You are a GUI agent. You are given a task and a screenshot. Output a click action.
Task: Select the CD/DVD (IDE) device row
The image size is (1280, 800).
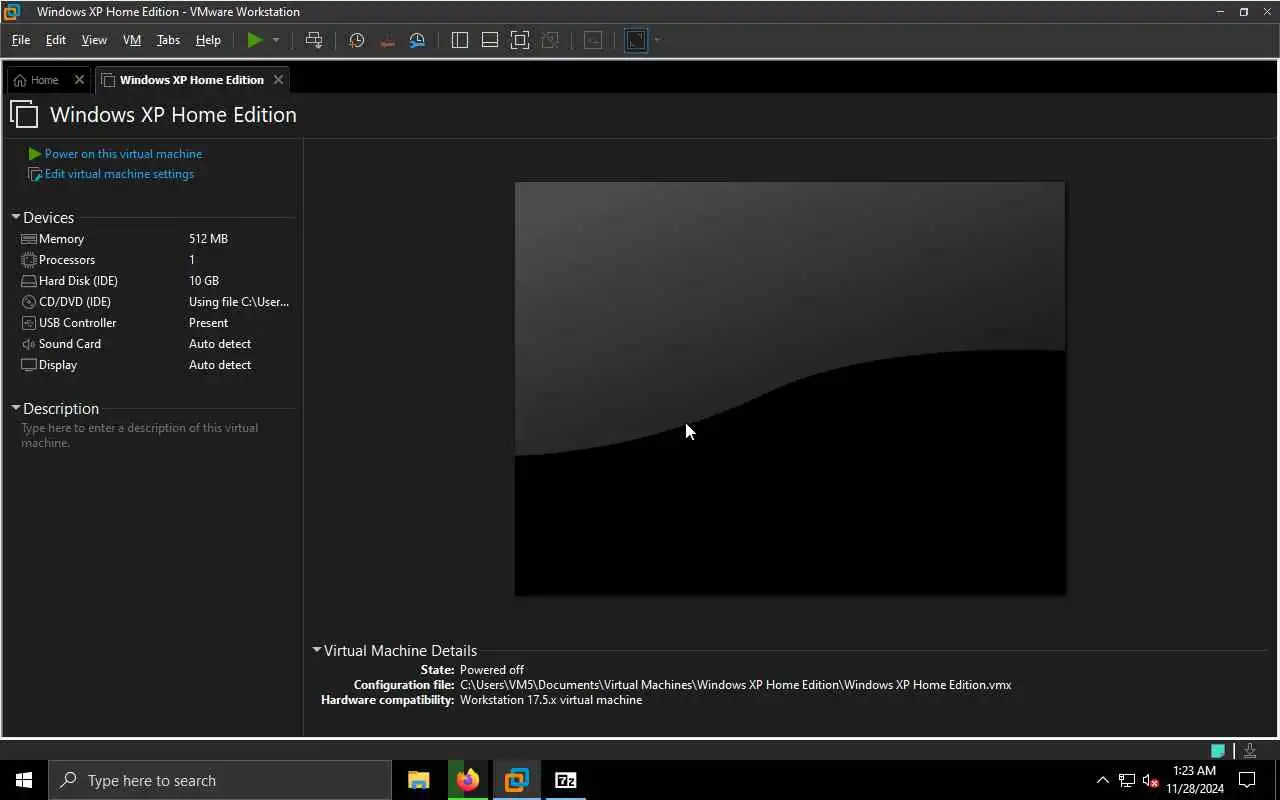pyautogui.click(x=155, y=302)
